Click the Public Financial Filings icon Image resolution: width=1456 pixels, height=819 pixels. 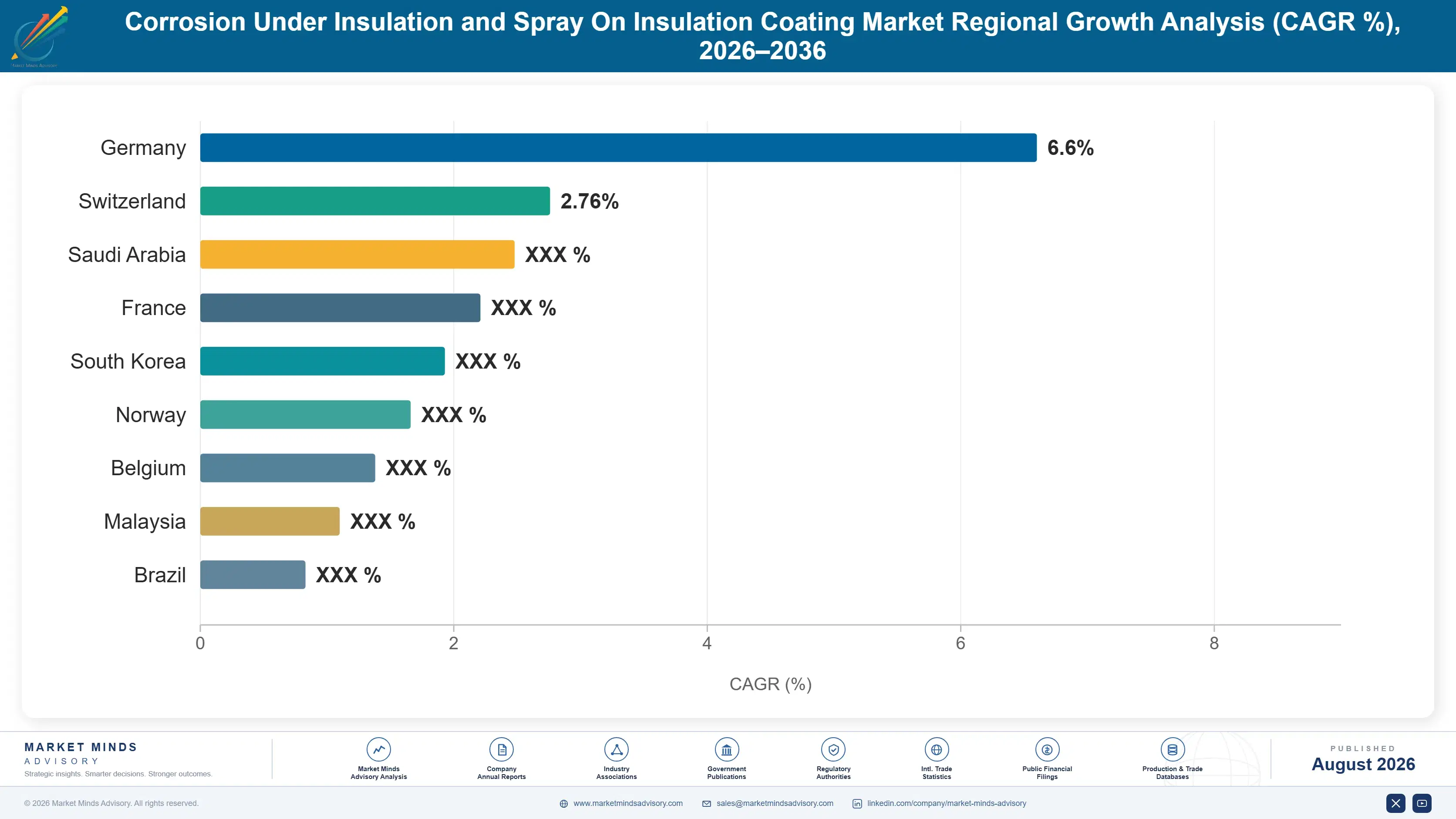coord(1047,749)
